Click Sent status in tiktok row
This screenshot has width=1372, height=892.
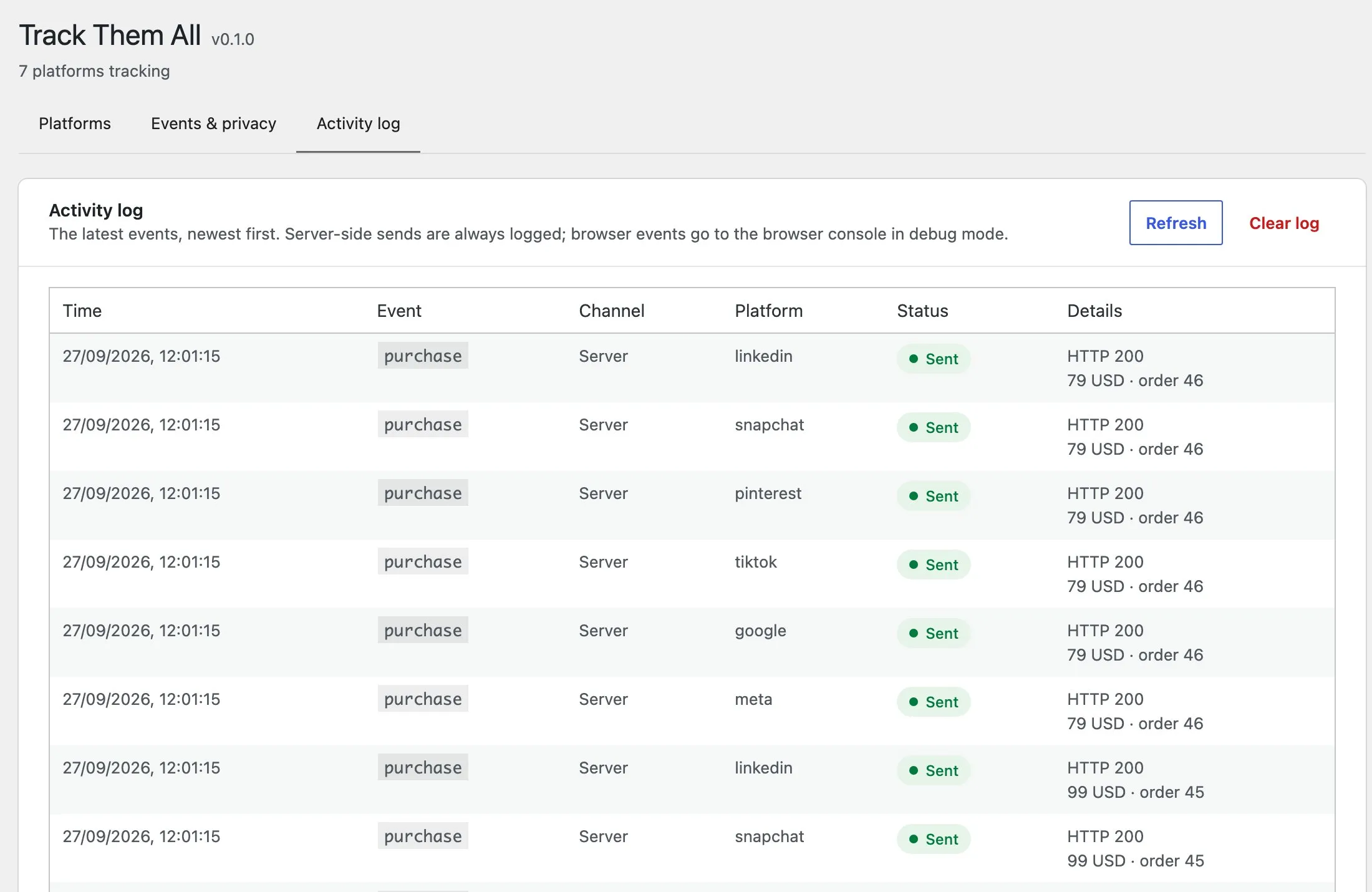[x=934, y=565]
